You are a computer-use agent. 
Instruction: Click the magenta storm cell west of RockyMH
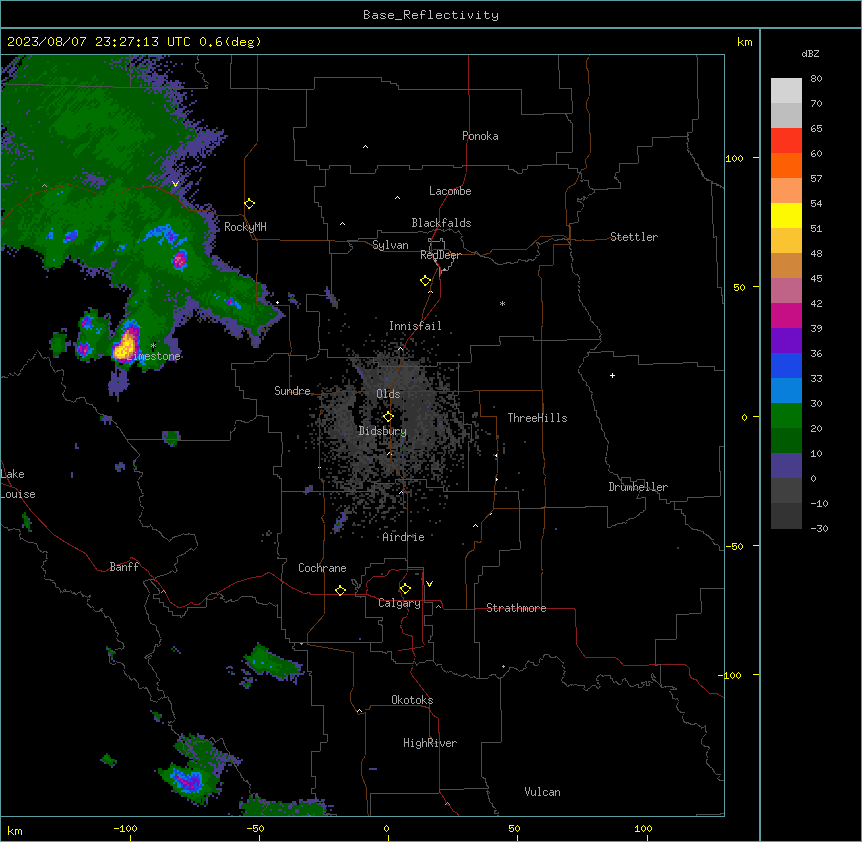tap(179, 259)
